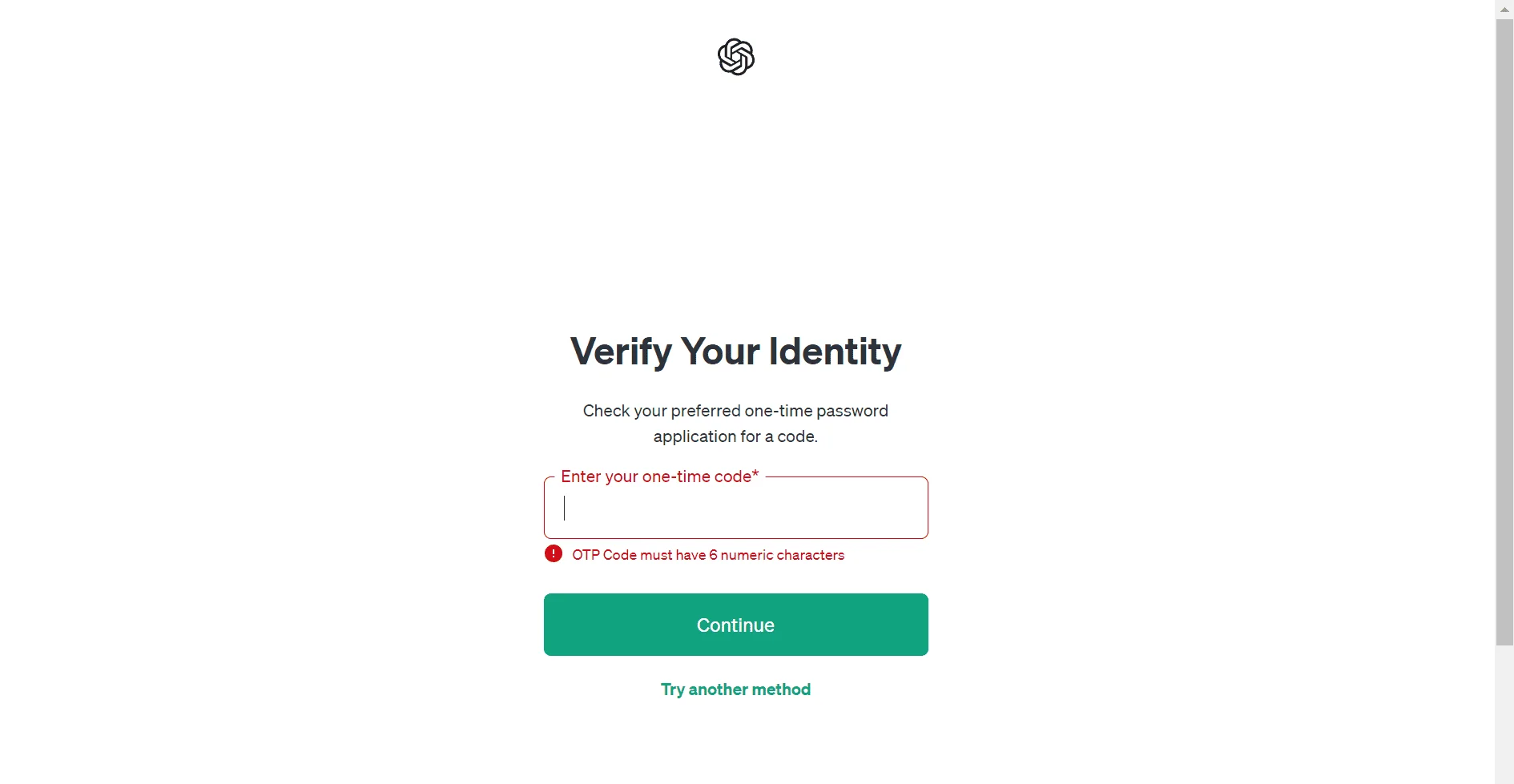
Task: Click the red asterisk after the code label
Action: [755, 474]
